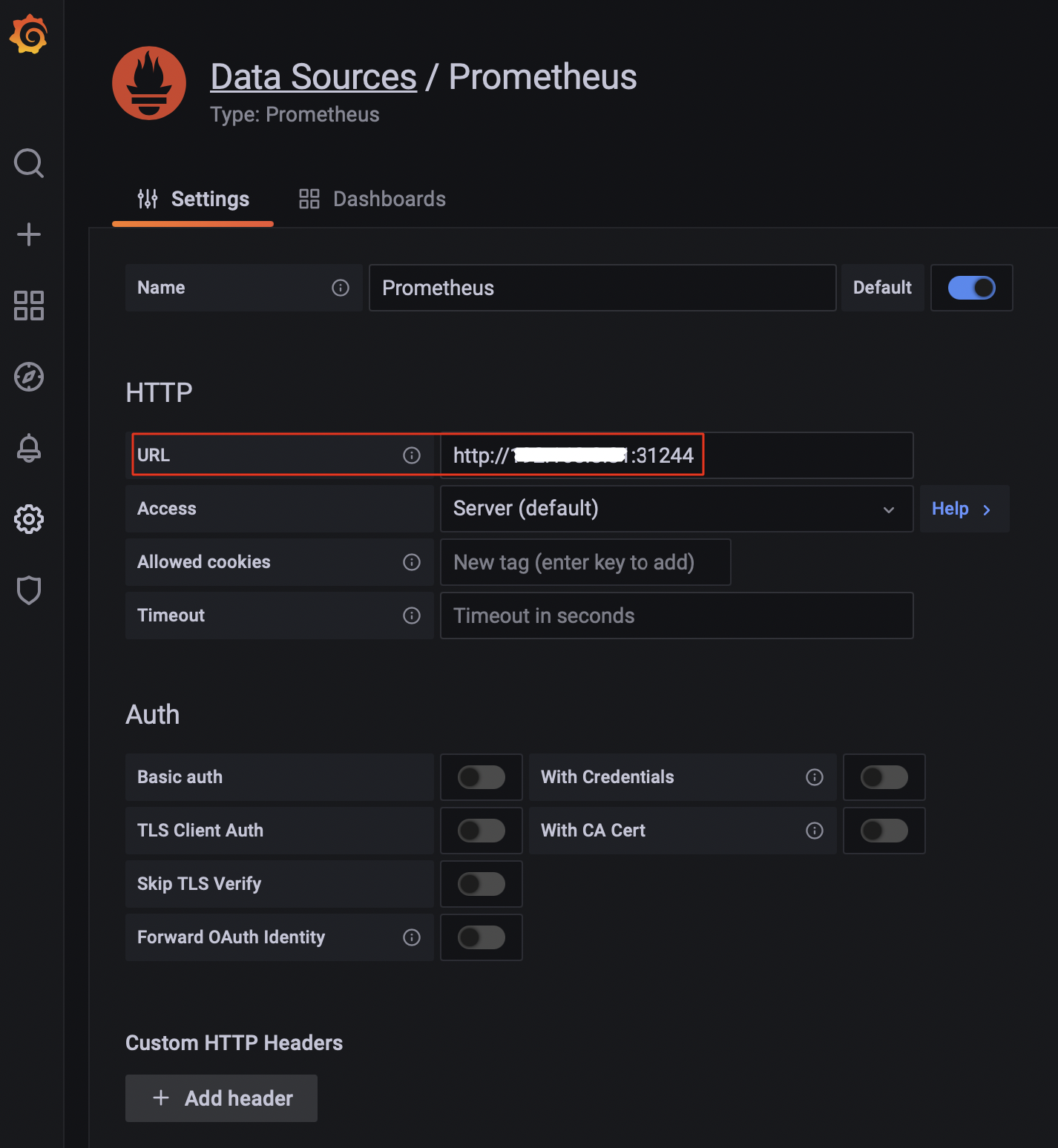Screen dimensions: 1058x1148
Task: Click the info icon next to URL
Action: (x=412, y=455)
